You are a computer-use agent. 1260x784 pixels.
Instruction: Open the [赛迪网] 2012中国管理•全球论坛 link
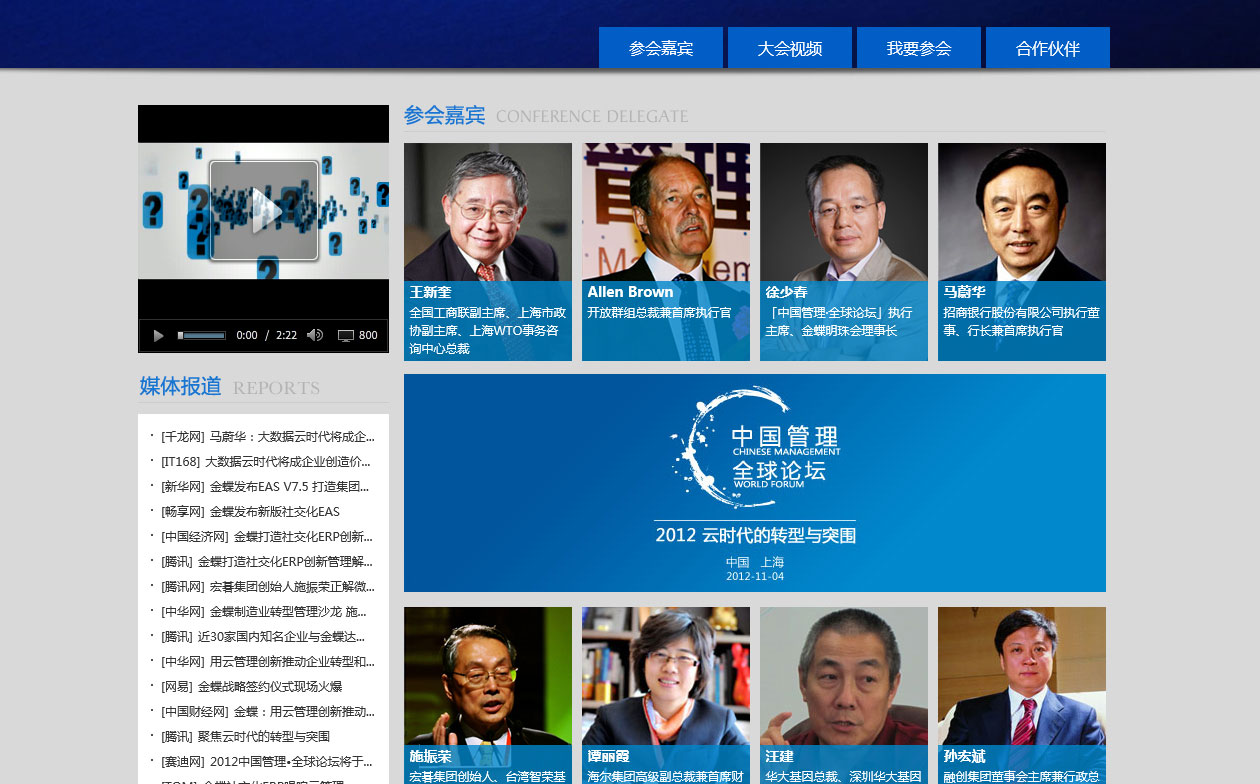pos(267,762)
